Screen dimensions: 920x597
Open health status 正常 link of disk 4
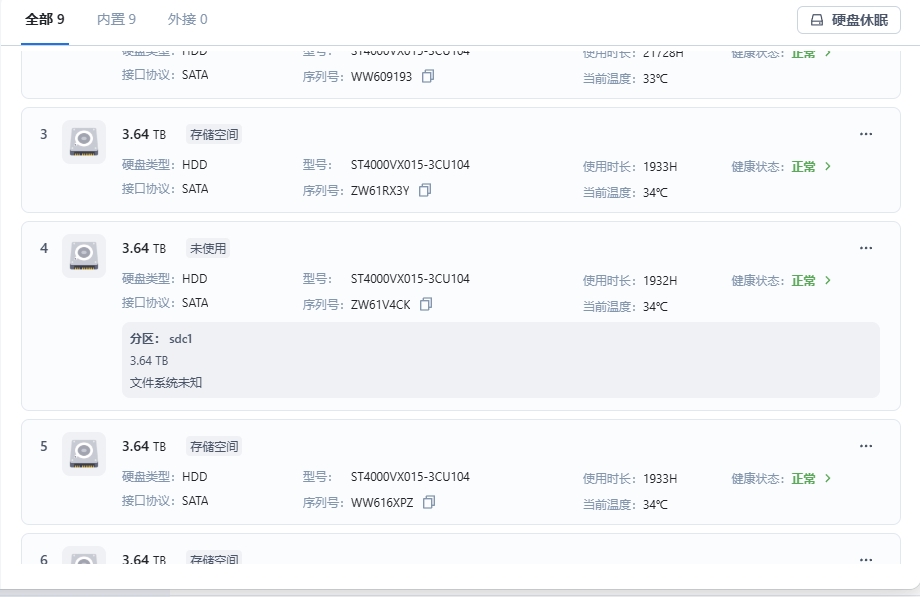tap(803, 281)
